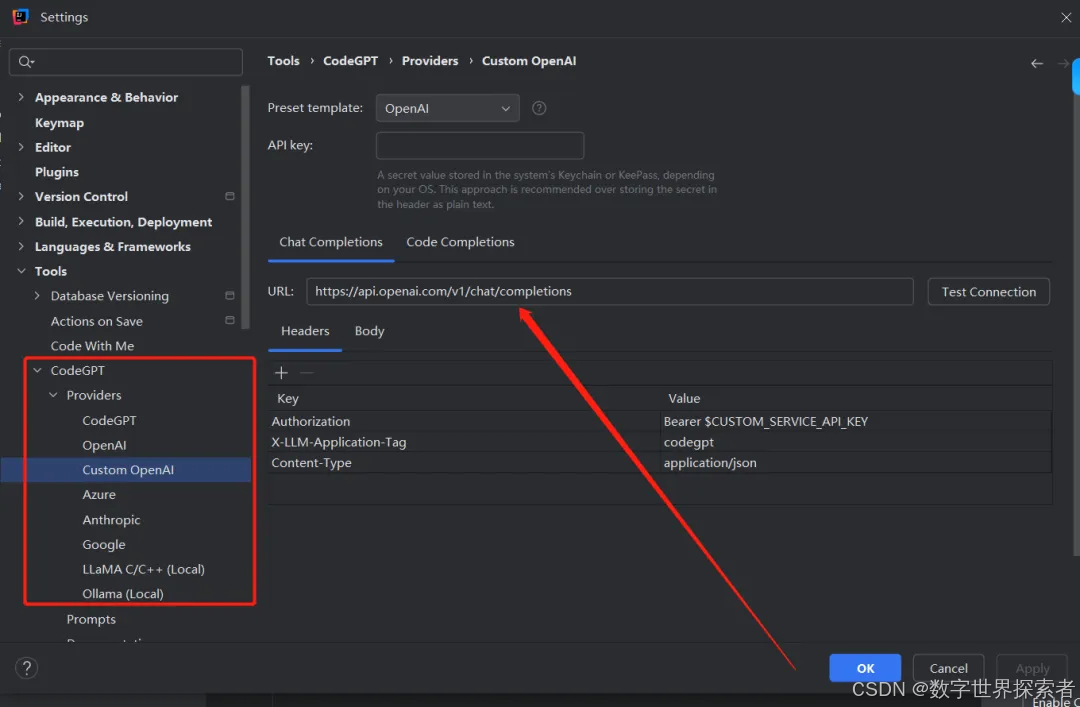Image resolution: width=1080 pixels, height=707 pixels.
Task: Click the Value column header
Action: [855, 398]
